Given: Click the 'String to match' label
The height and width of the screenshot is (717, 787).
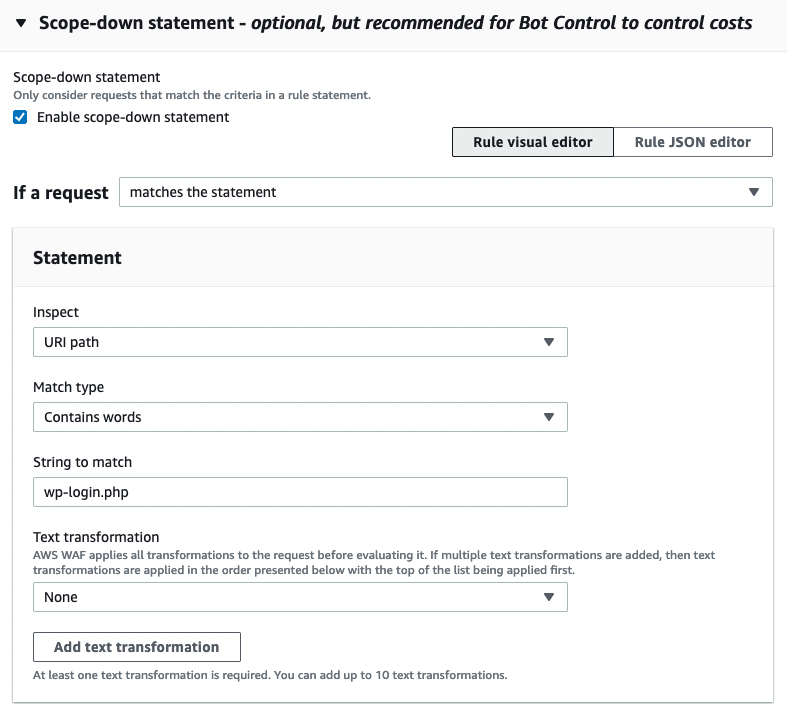Looking at the screenshot, I should 82,462.
